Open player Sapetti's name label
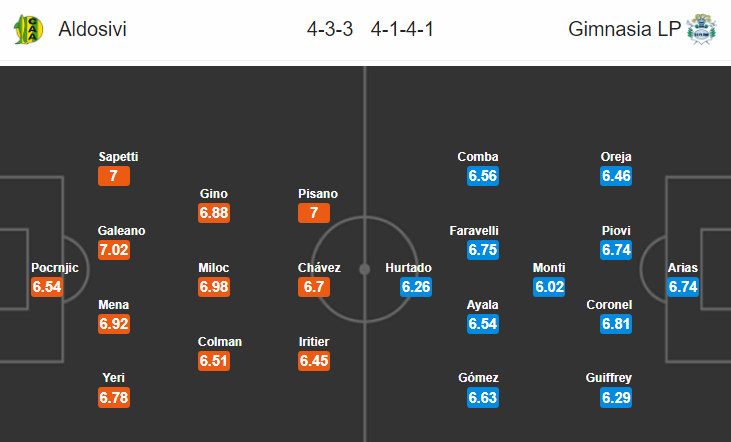Screen dimensions: 731x442 (118, 157)
